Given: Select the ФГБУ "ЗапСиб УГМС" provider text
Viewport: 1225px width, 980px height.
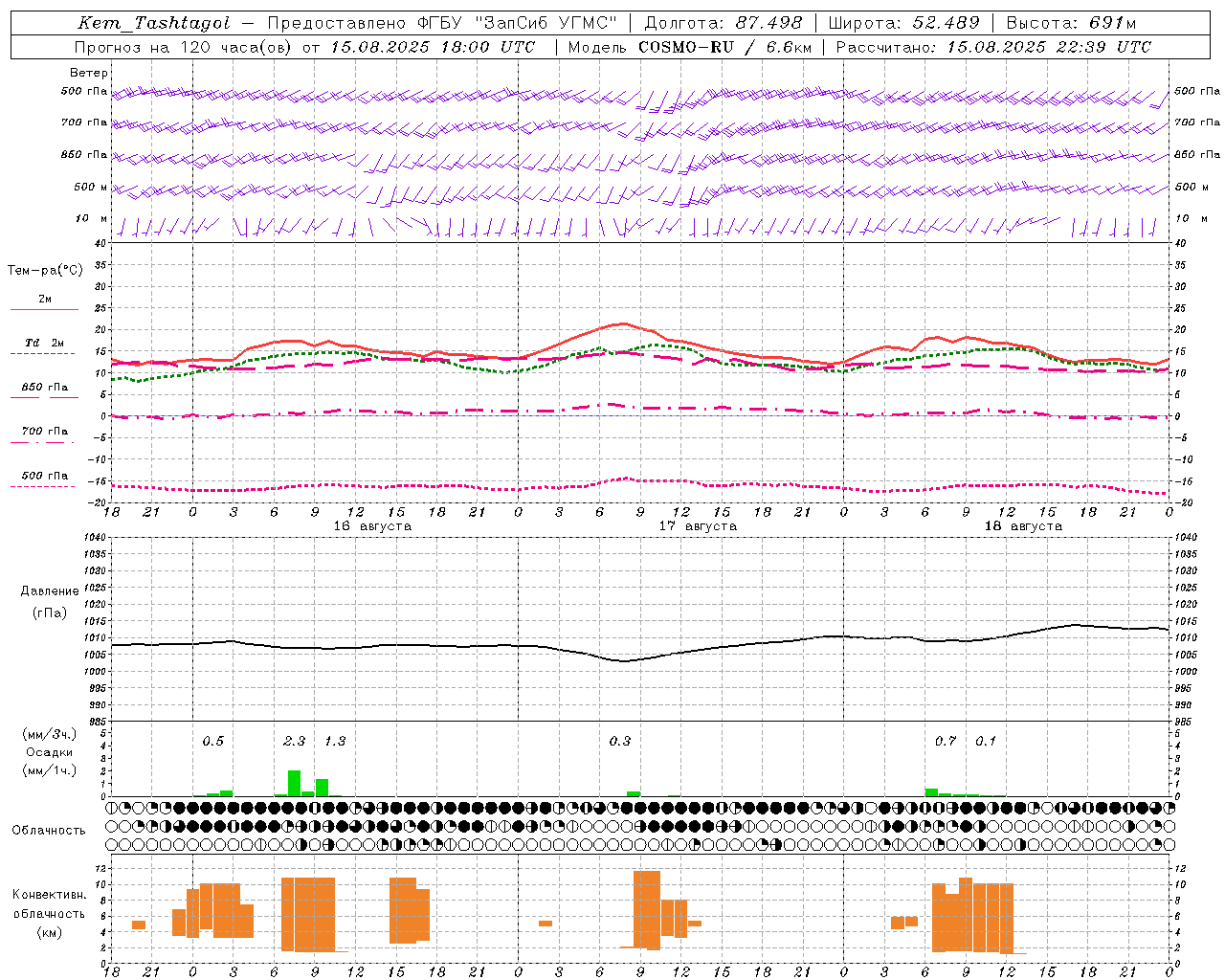Looking at the screenshot, I should coord(518,23).
